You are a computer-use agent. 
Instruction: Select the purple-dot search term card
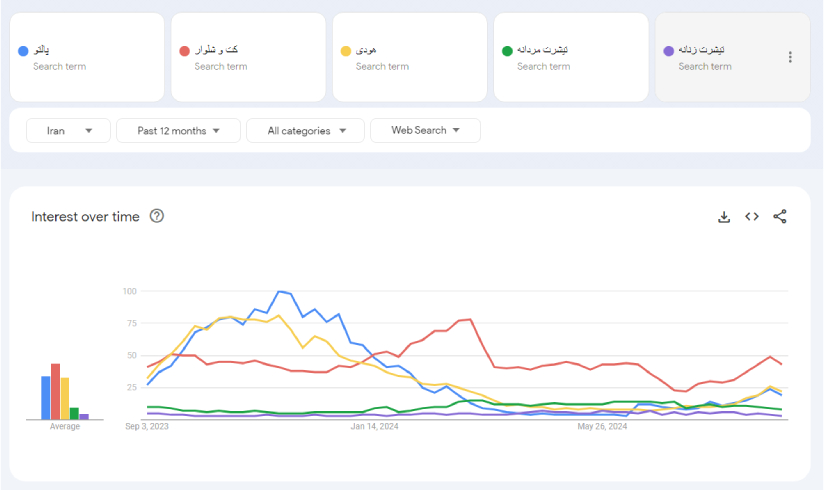[733, 57]
